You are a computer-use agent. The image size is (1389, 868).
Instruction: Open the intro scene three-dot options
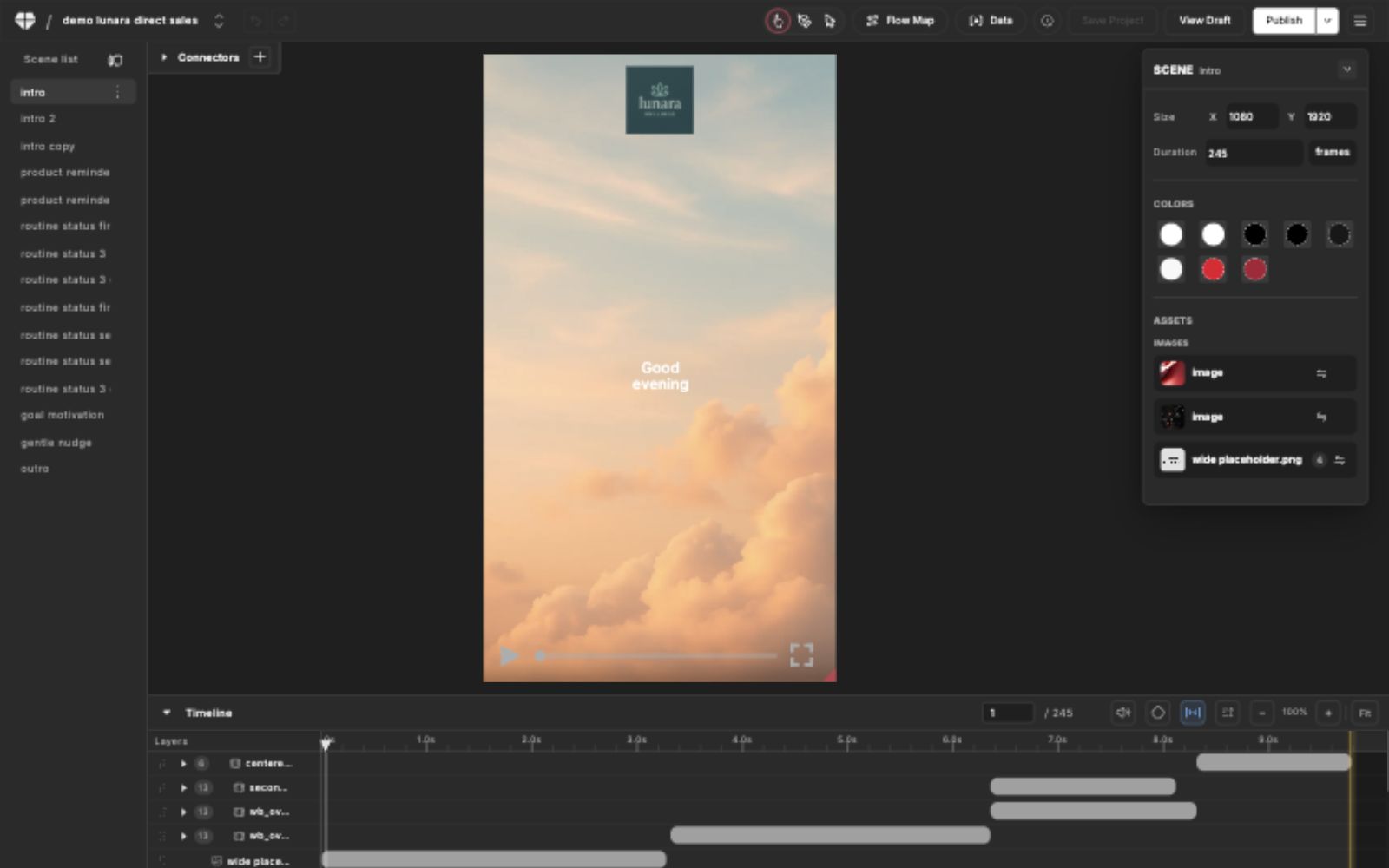point(118,92)
